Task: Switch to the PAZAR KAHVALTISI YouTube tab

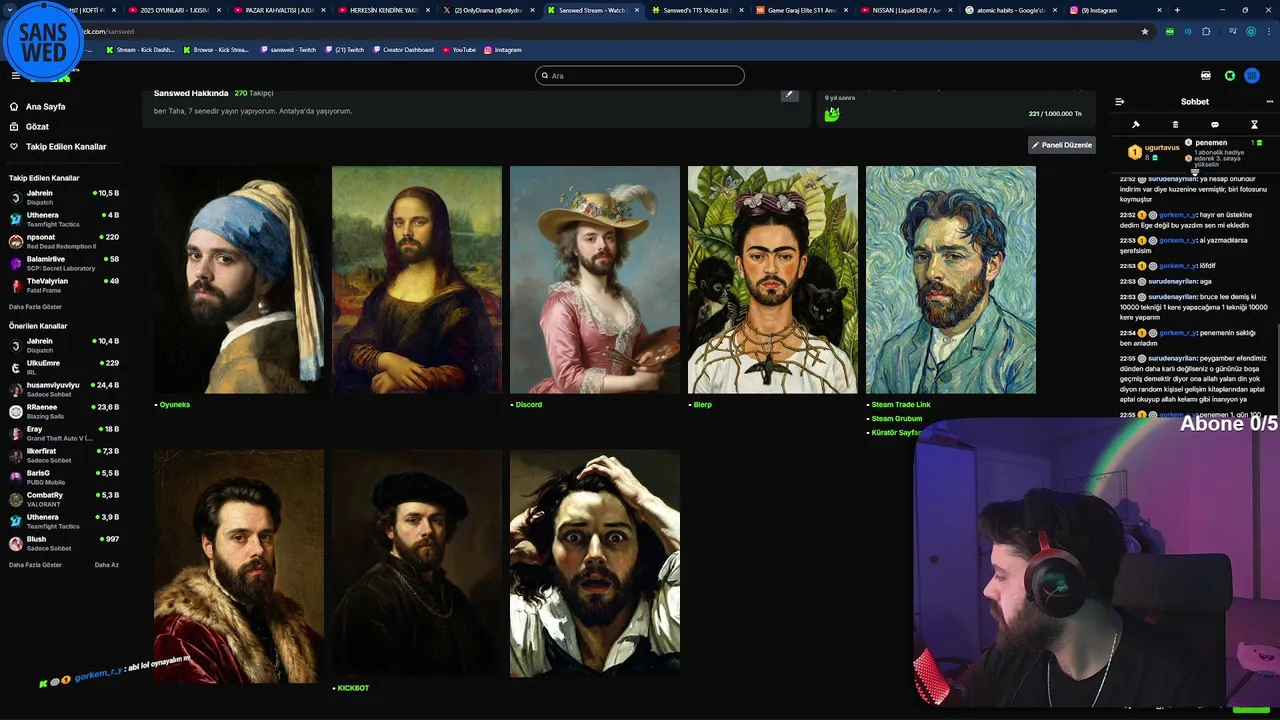Action: pyautogui.click(x=278, y=10)
